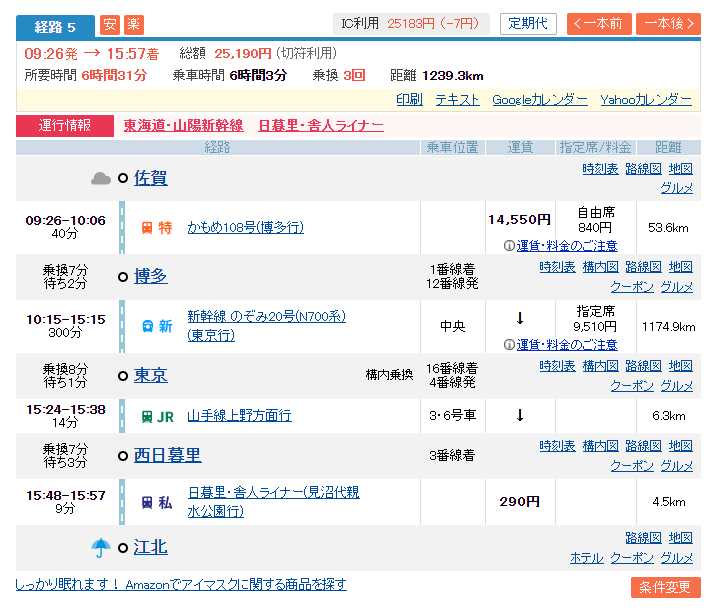Go to the earlier train with 一本前
The height and width of the screenshot is (616, 715).
point(599,24)
